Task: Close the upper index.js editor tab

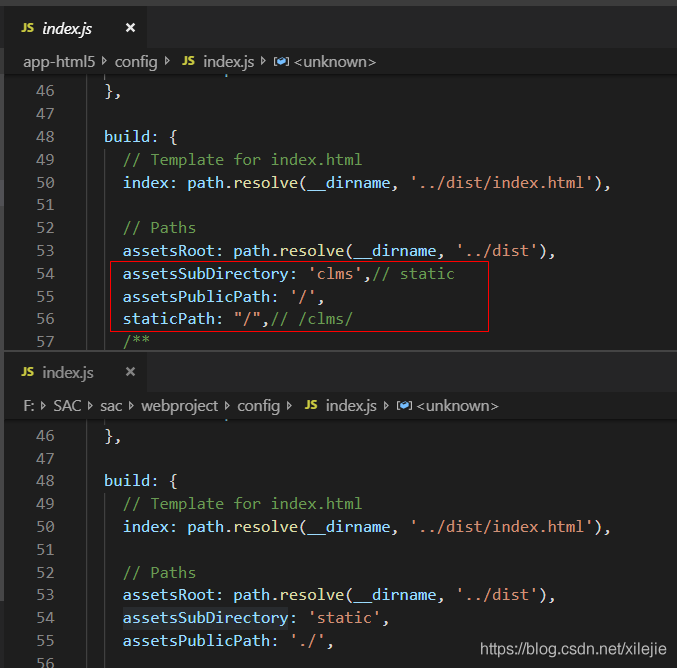Action: pos(130,28)
